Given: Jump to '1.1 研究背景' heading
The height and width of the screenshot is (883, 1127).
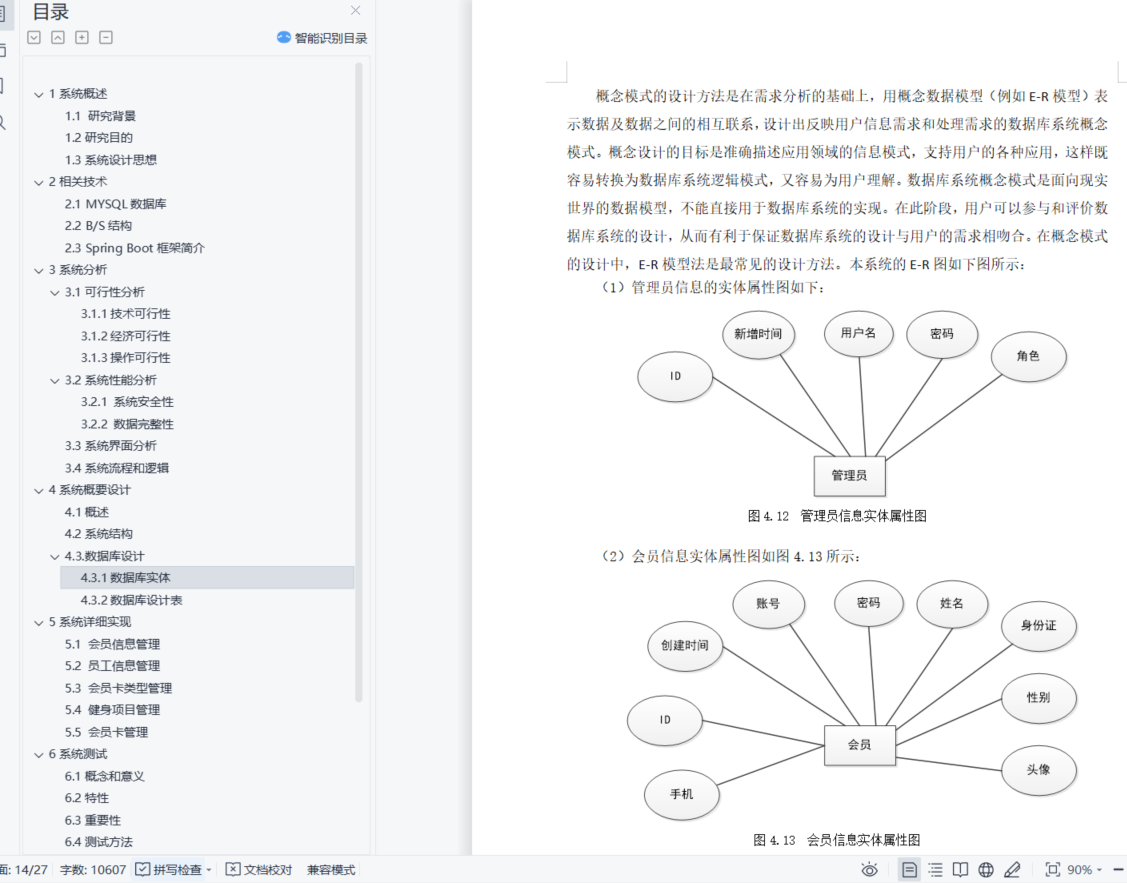Looking at the screenshot, I should coord(100,116).
